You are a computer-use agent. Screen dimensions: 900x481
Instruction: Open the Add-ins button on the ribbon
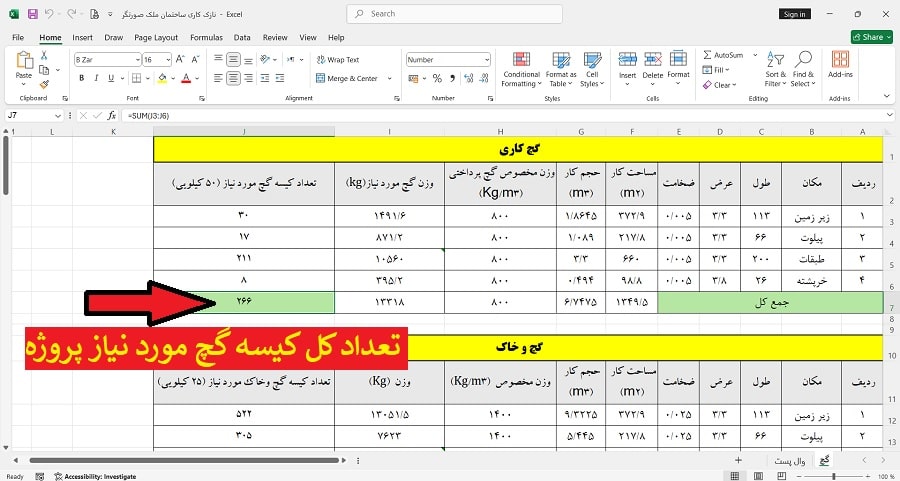click(x=840, y=67)
